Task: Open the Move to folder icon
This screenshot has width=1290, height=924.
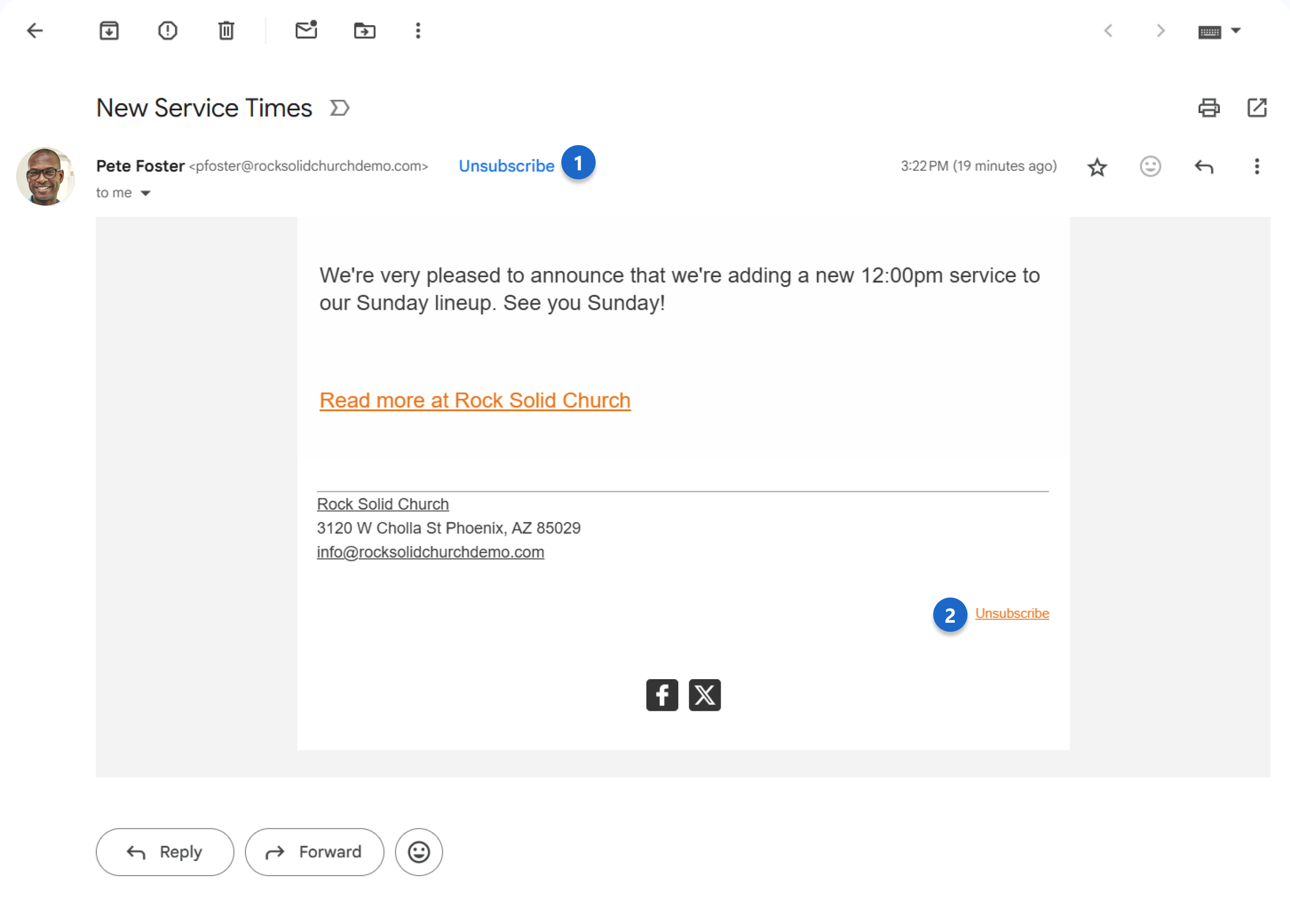Action: (x=365, y=30)
